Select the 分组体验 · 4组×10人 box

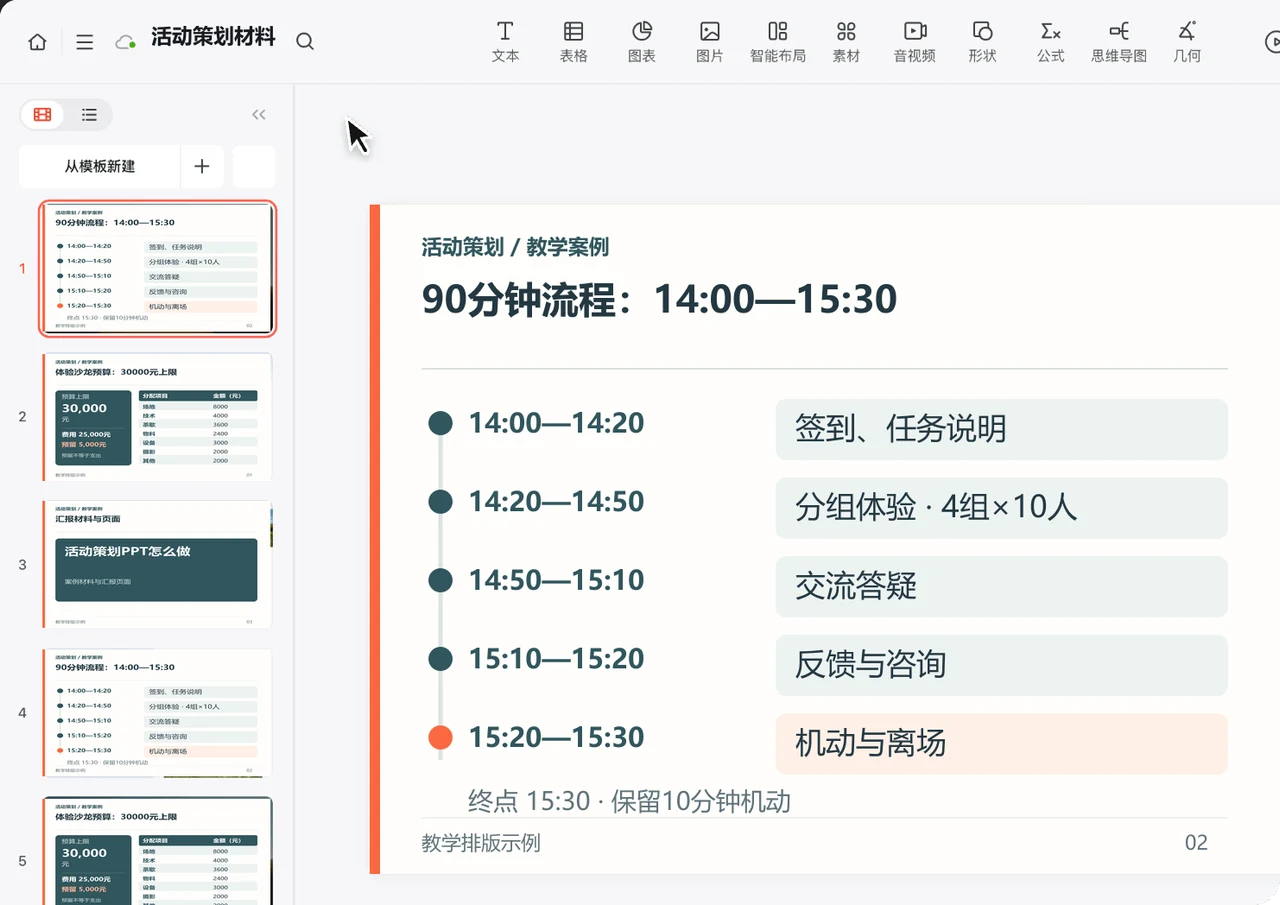(1001, 508)
